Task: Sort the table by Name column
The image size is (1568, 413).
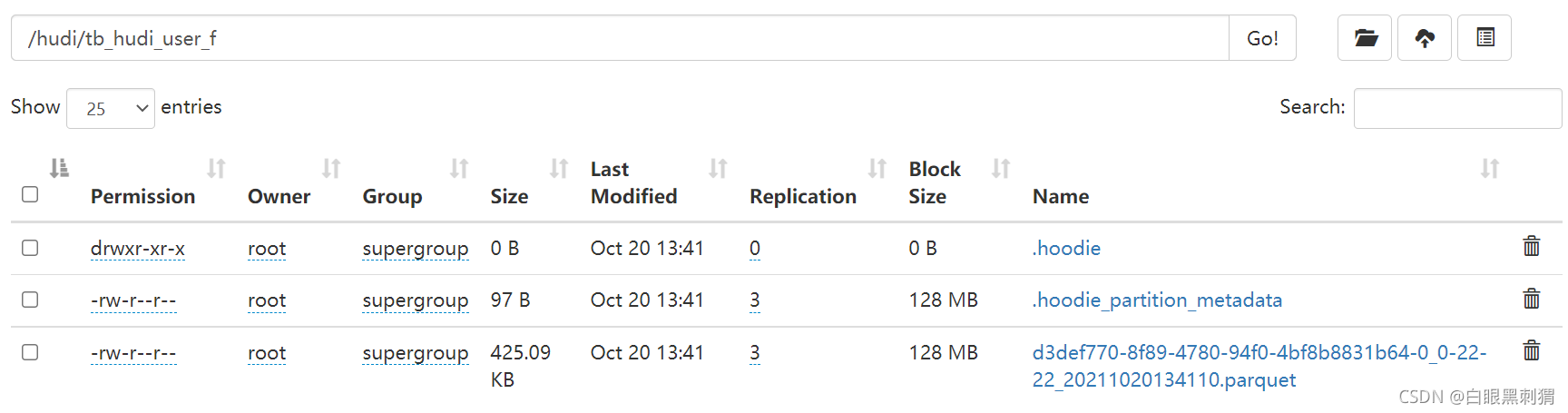Action: pyautogui.click(x=1061, y=196)
